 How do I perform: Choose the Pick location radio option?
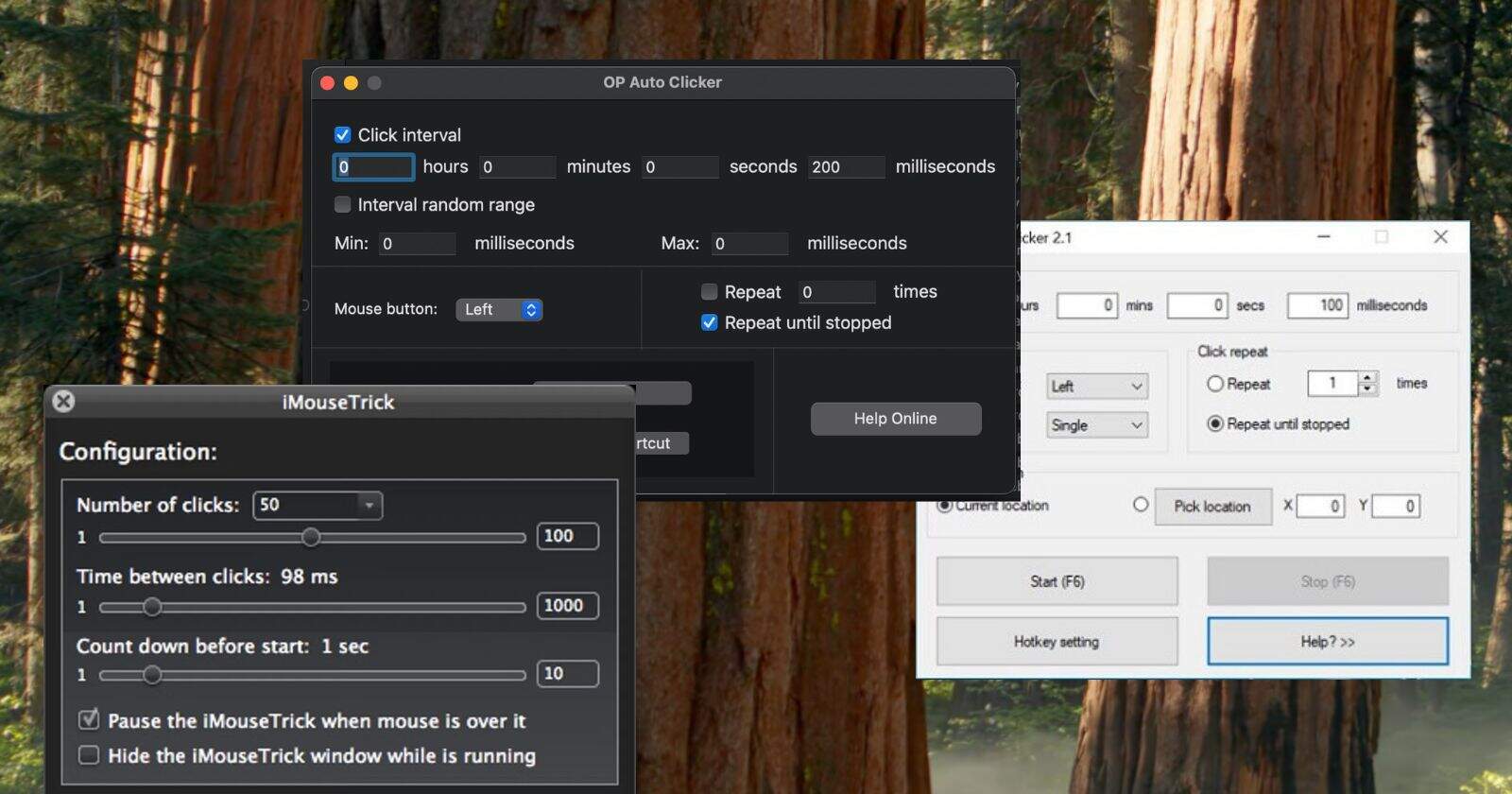1141,505
